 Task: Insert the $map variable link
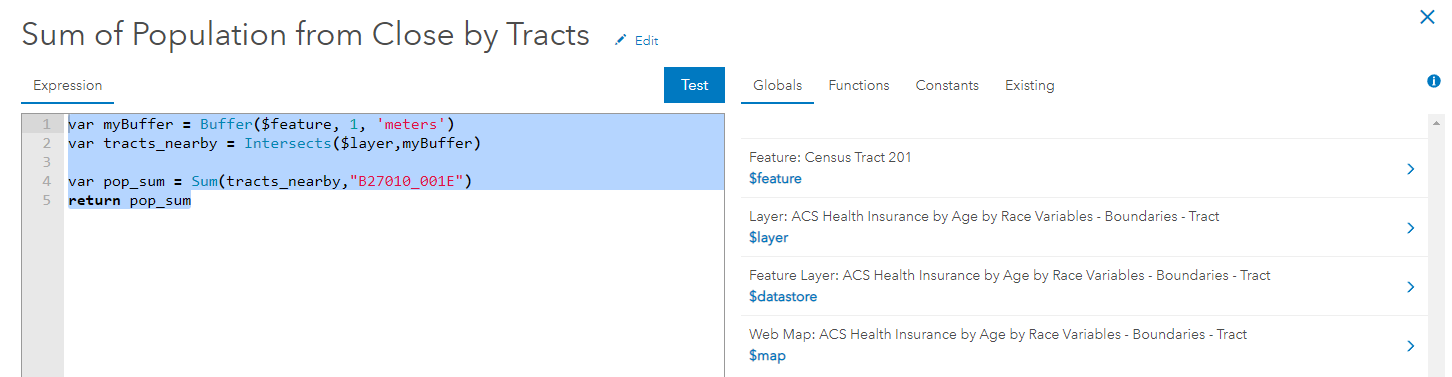pos(767,356)
